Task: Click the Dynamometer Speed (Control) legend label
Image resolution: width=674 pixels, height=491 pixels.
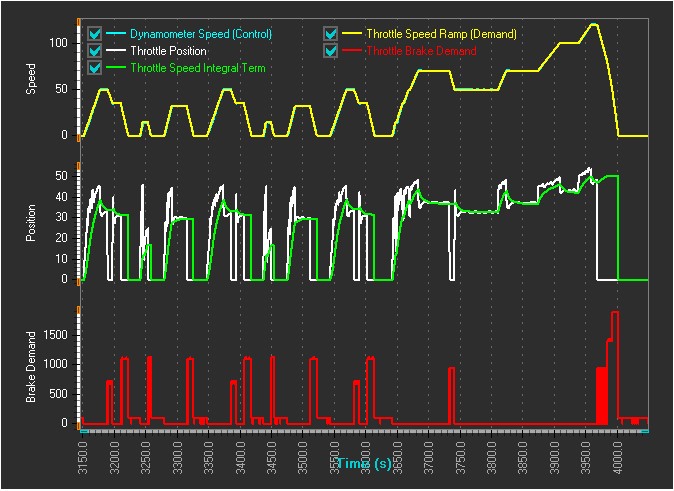Action: (x=200, y=34)
